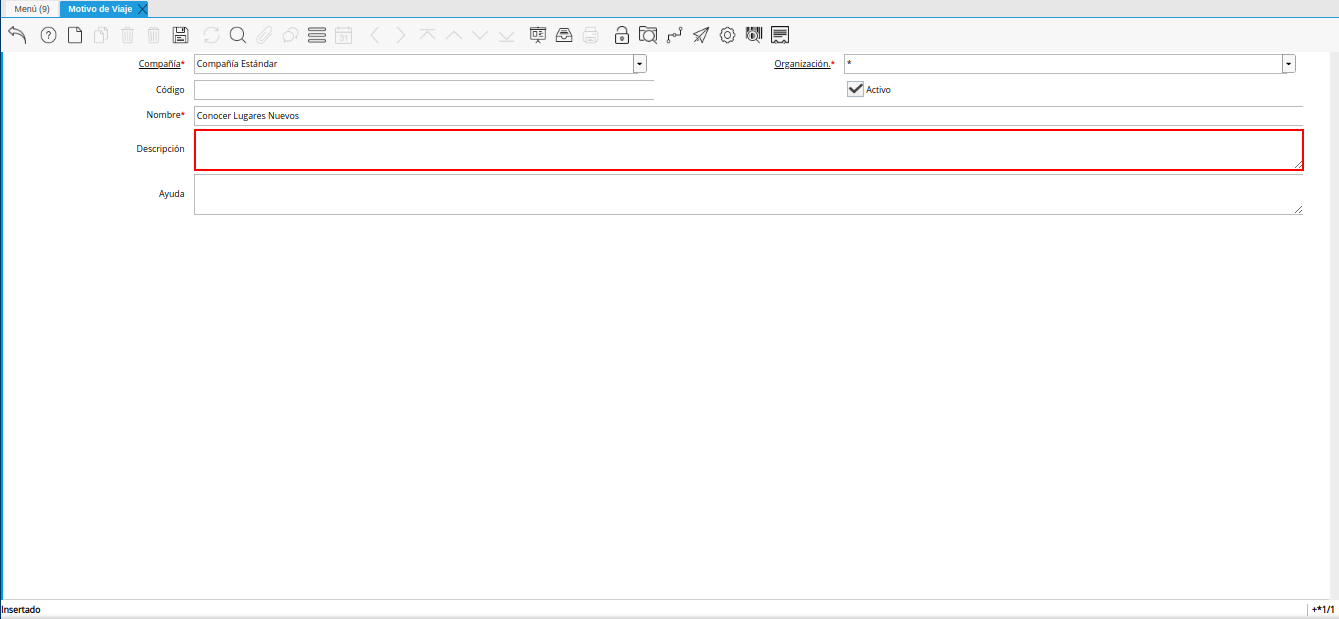Viewport: 1339px width, 619px height.
Task: Open the Help question mark icon
Action: pos(48,35)
